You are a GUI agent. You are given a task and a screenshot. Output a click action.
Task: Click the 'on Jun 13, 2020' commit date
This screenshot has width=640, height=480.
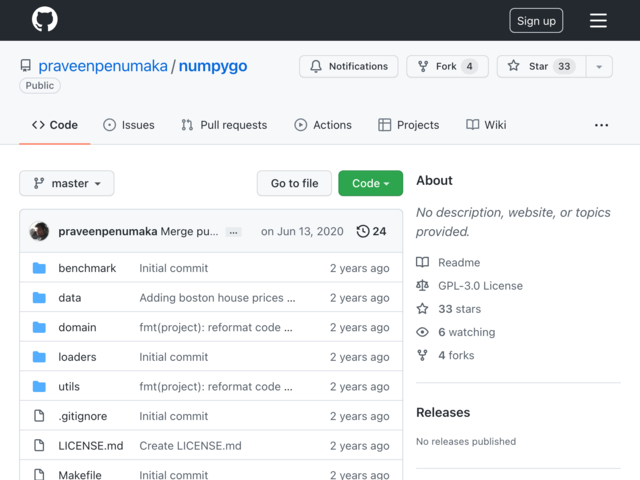pyautogui.click(x=302, y=231)
